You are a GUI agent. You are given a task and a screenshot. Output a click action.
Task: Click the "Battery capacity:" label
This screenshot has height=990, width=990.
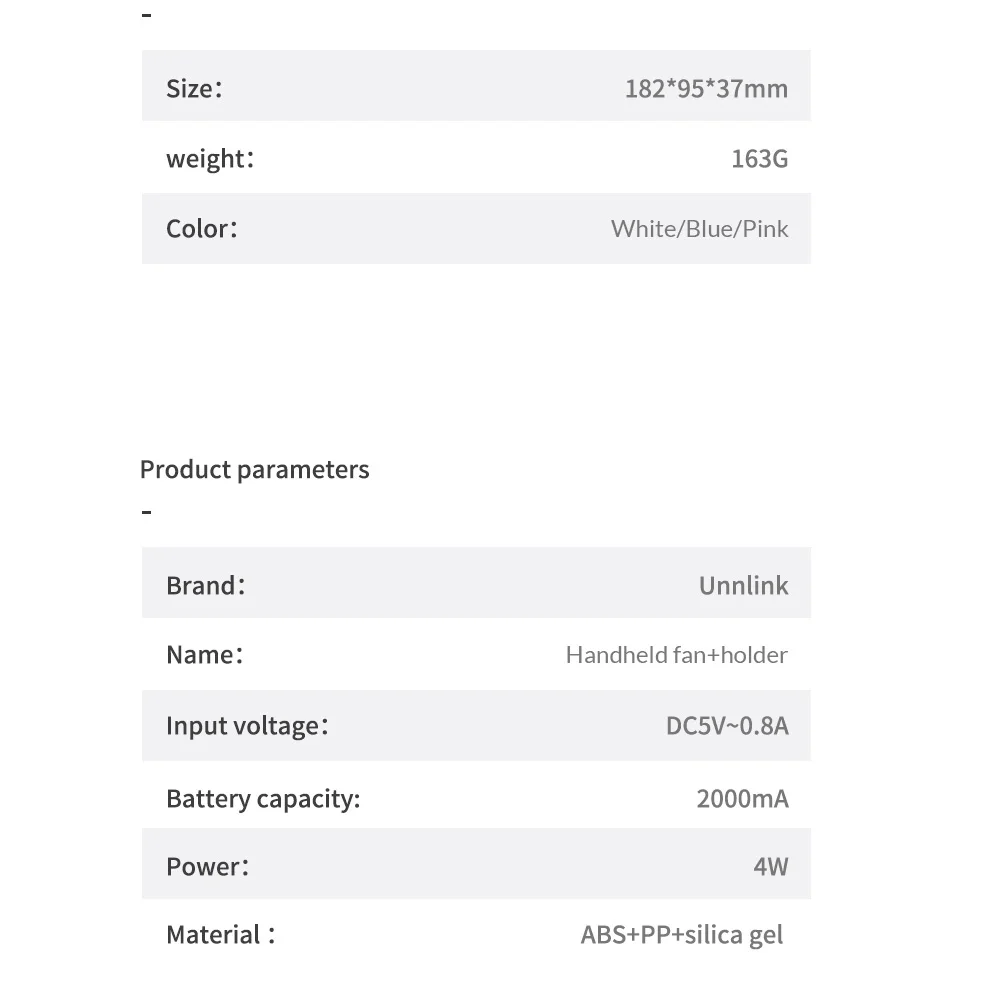pyautogui.click(x=263, y=798)
